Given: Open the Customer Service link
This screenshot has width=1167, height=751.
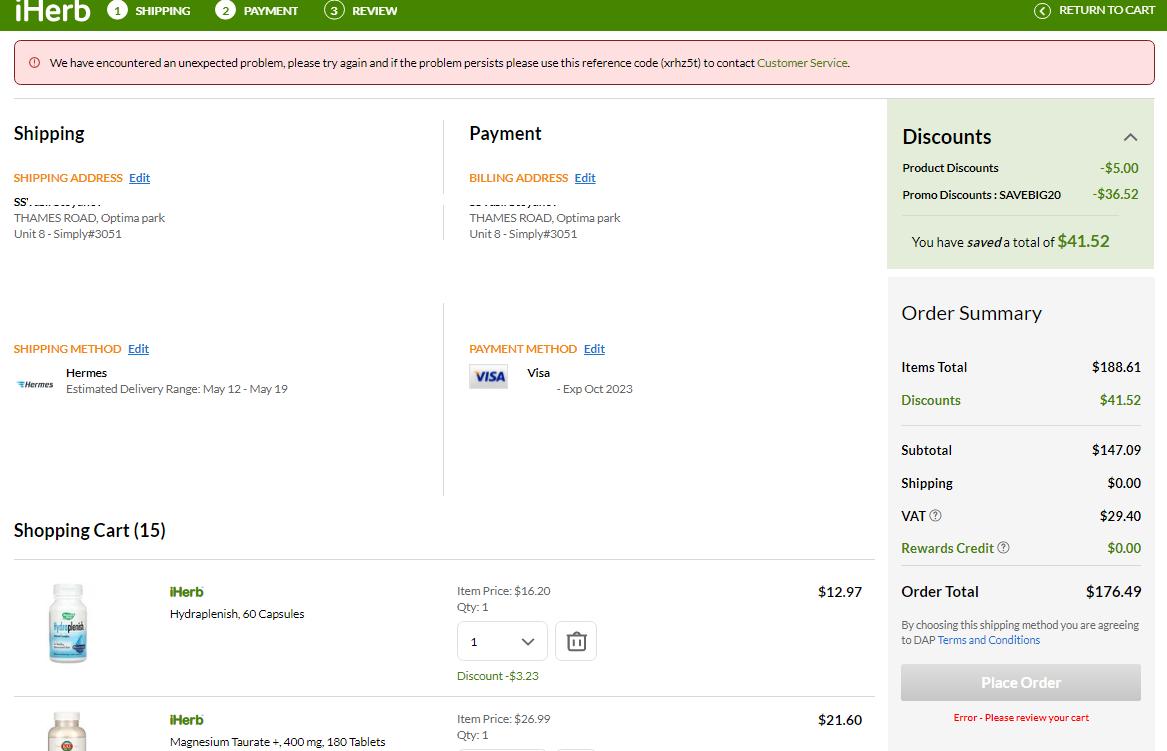Looking at the screenshot, I should [802, 63].
